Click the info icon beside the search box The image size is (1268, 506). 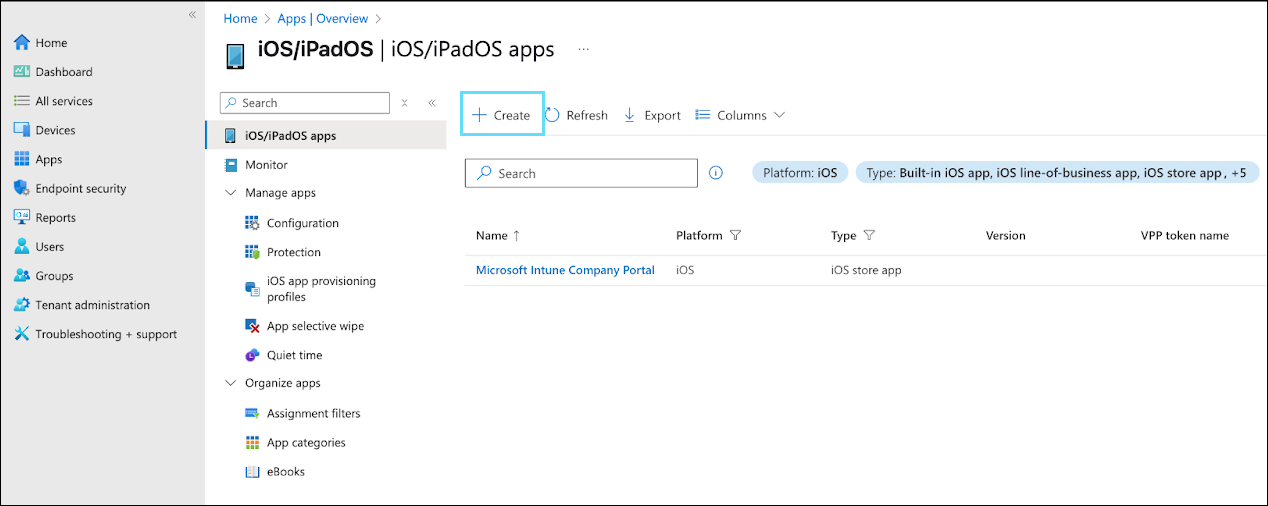tap(716, 172)
